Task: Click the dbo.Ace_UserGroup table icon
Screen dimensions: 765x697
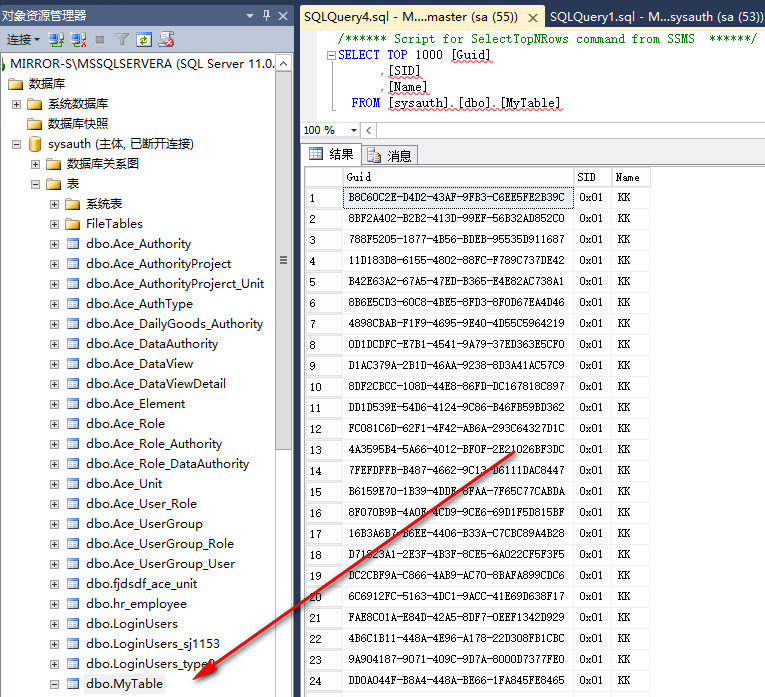Action: point(73,524)
